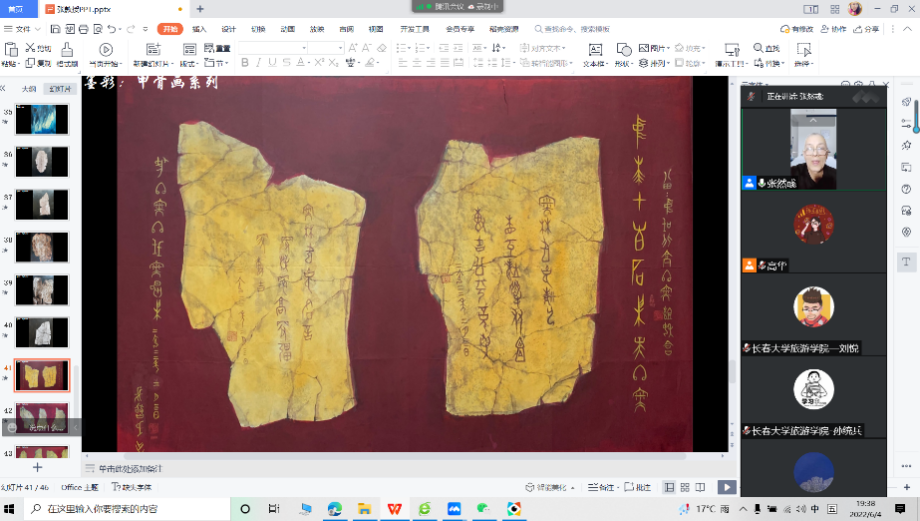The height and width of the screenshot is (521, 920).
Task: Open the slide Layout icon
Action: tap(189, 49)
